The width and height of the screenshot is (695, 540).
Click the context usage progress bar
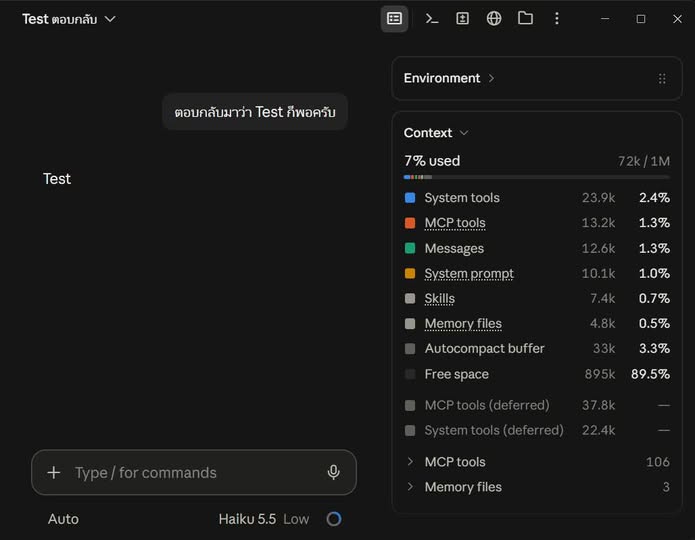tap(536, 177)
